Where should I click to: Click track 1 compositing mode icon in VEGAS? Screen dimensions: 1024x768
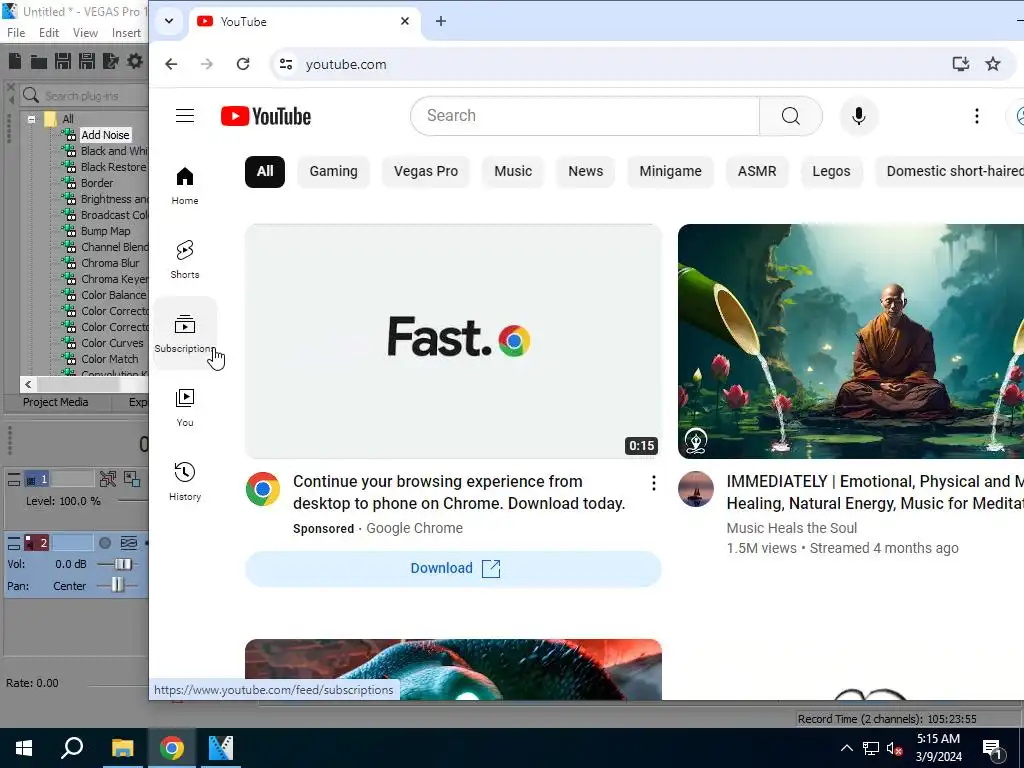click(x=132, y=479)
